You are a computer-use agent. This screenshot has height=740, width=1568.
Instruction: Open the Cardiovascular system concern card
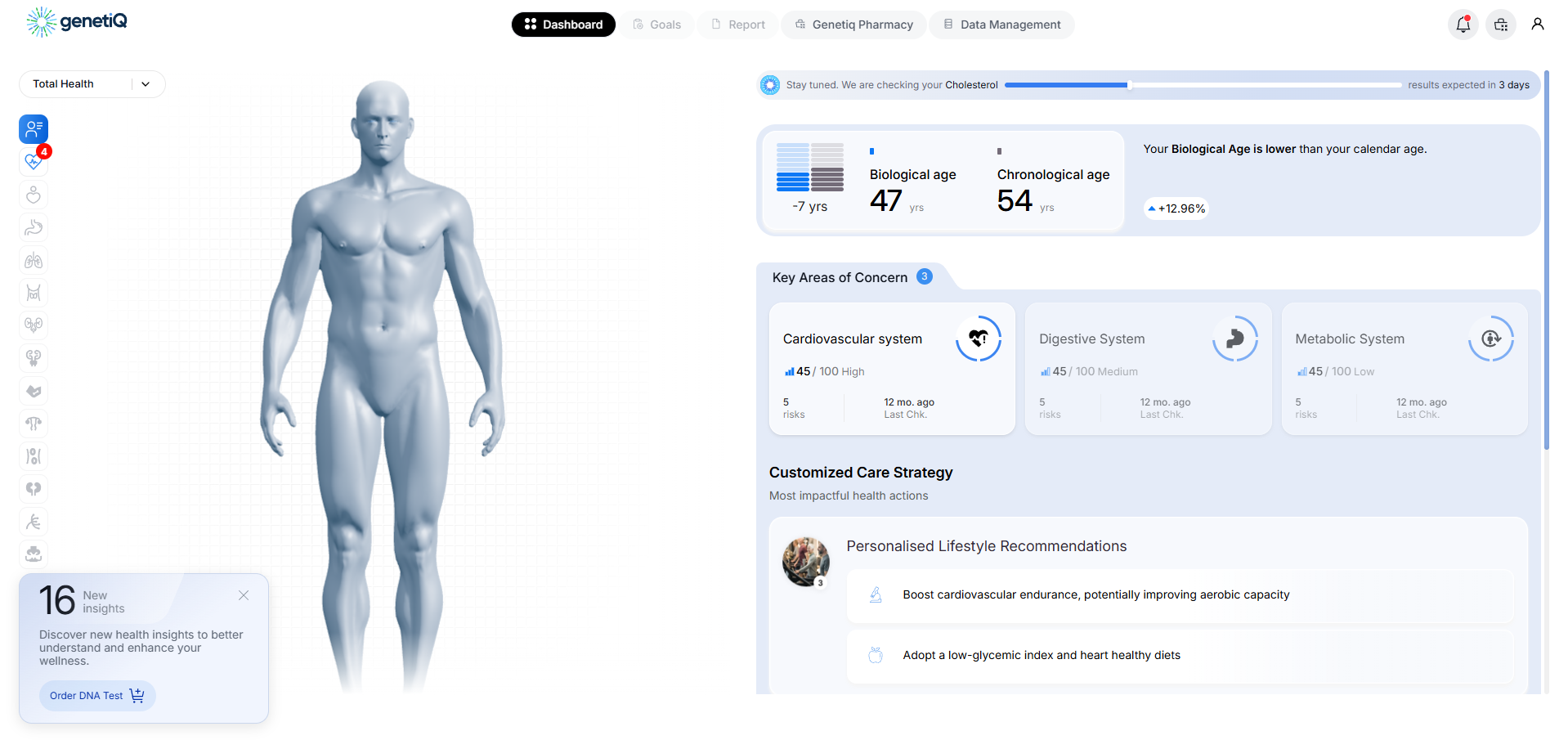(892, 369)
